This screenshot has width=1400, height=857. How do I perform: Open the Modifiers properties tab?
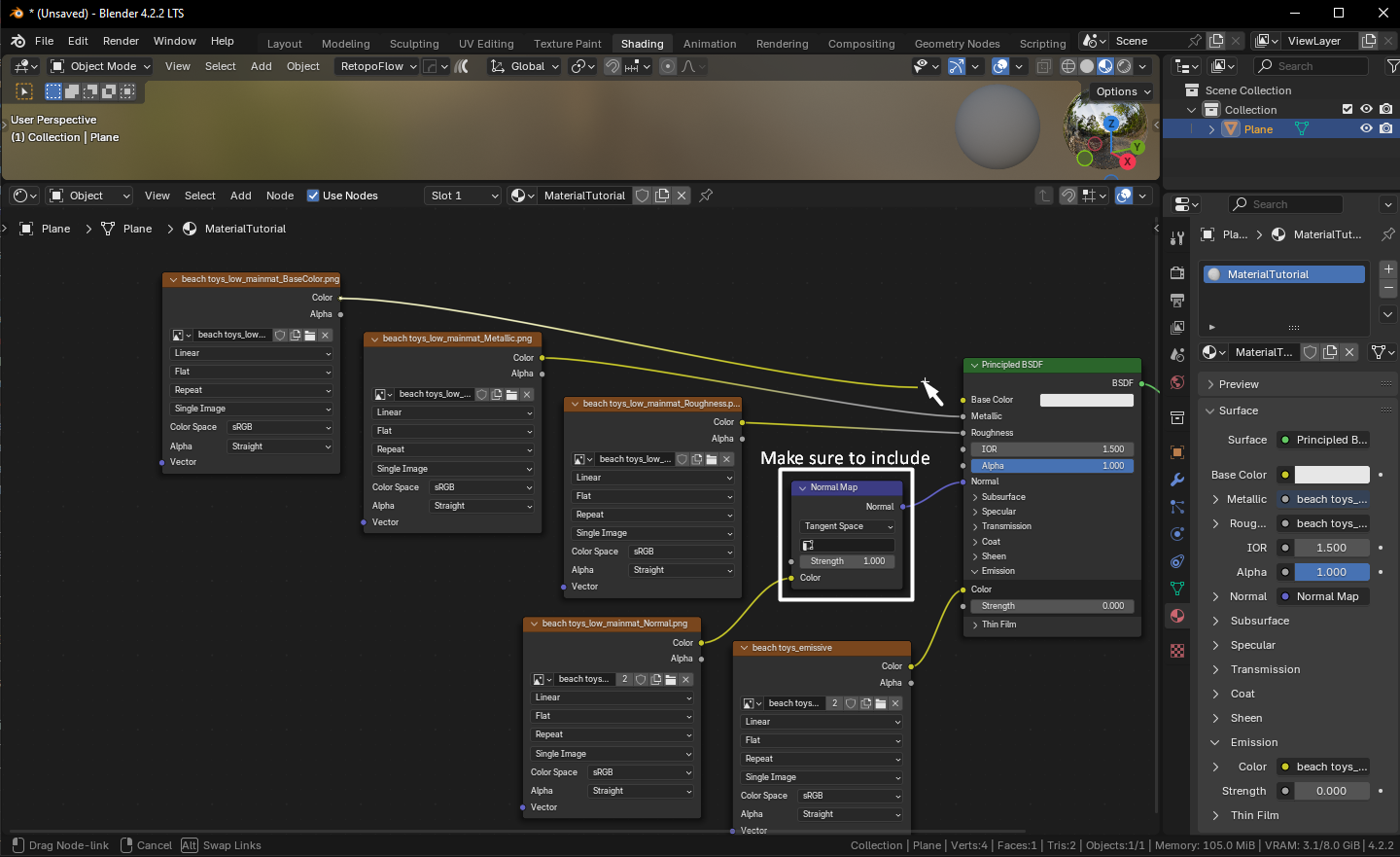tap(1177, 480)
